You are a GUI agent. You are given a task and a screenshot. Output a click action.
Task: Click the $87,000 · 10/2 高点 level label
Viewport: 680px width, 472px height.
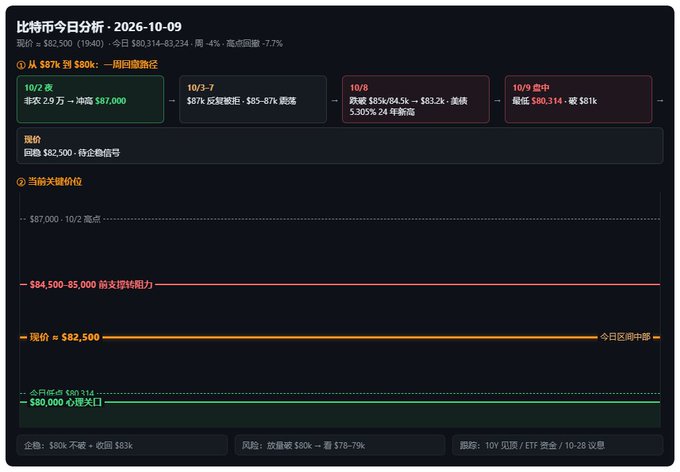point(65,219)
